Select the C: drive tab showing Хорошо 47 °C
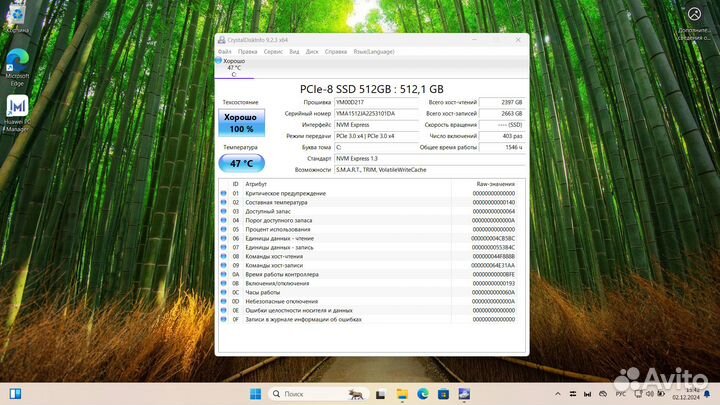The width and height of the screenshot is (720, 405). coord(234,68)
